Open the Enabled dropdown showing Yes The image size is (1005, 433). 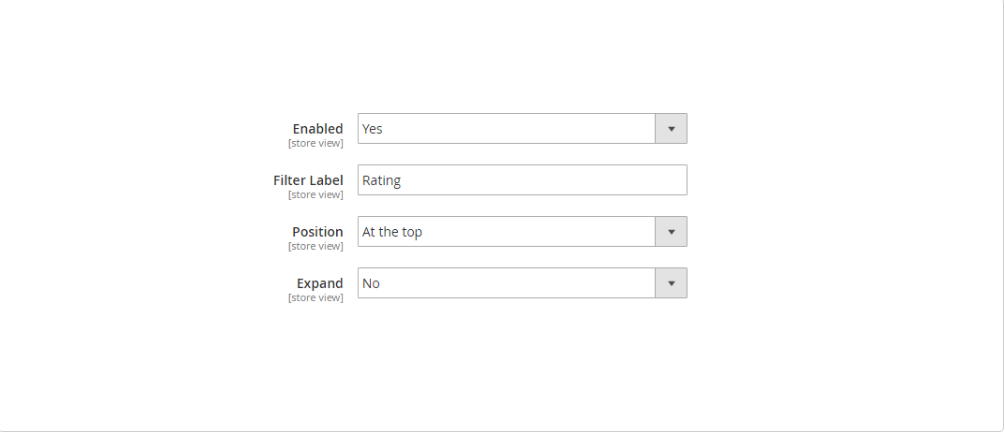506,129
